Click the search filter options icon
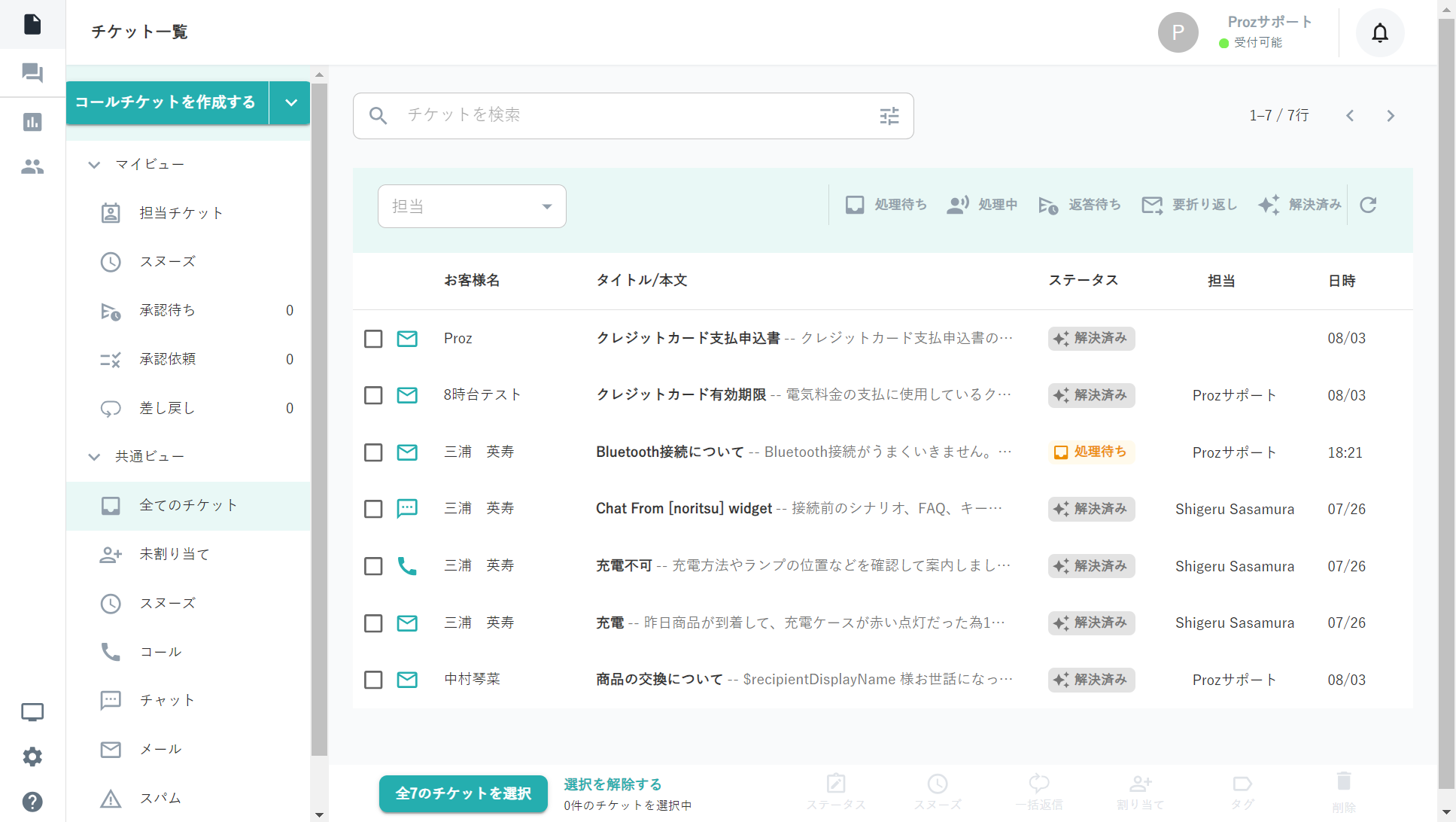 click(x=889, y=116)
